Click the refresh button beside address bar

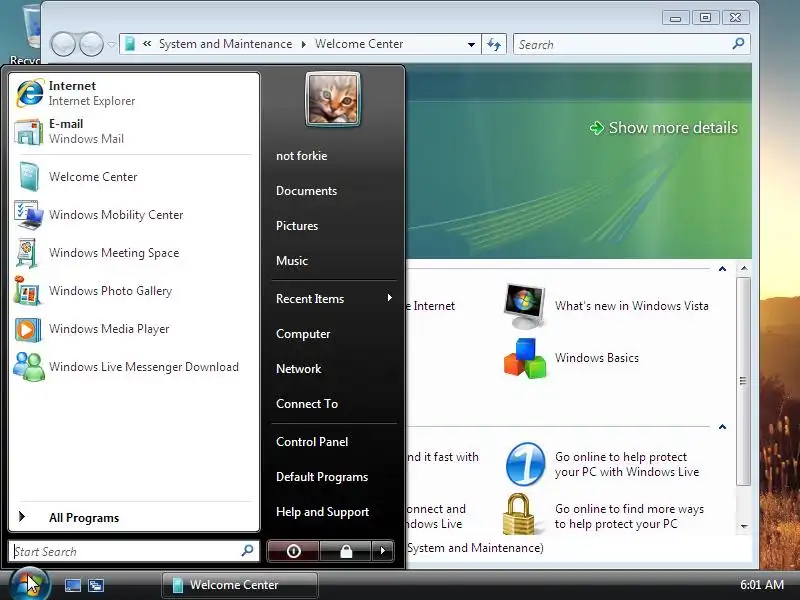[x=494, y=44]
